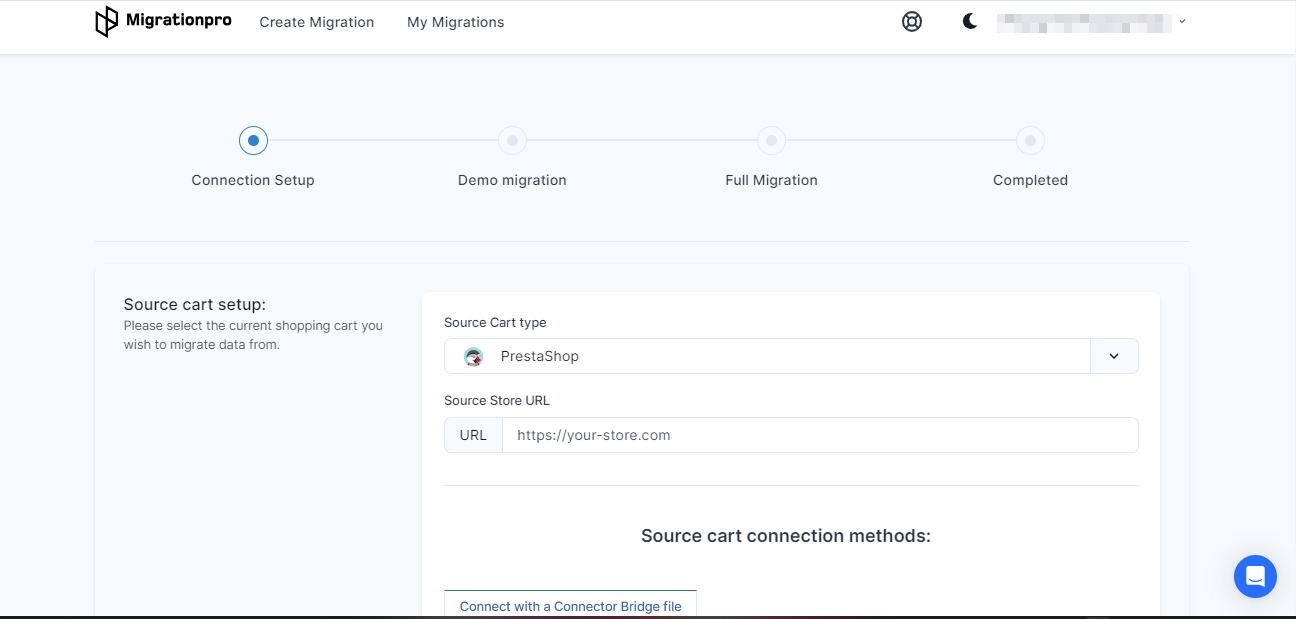The image size is (1296, 619).
Task: Click the Migrationpro logo
Action: [163, 21]
